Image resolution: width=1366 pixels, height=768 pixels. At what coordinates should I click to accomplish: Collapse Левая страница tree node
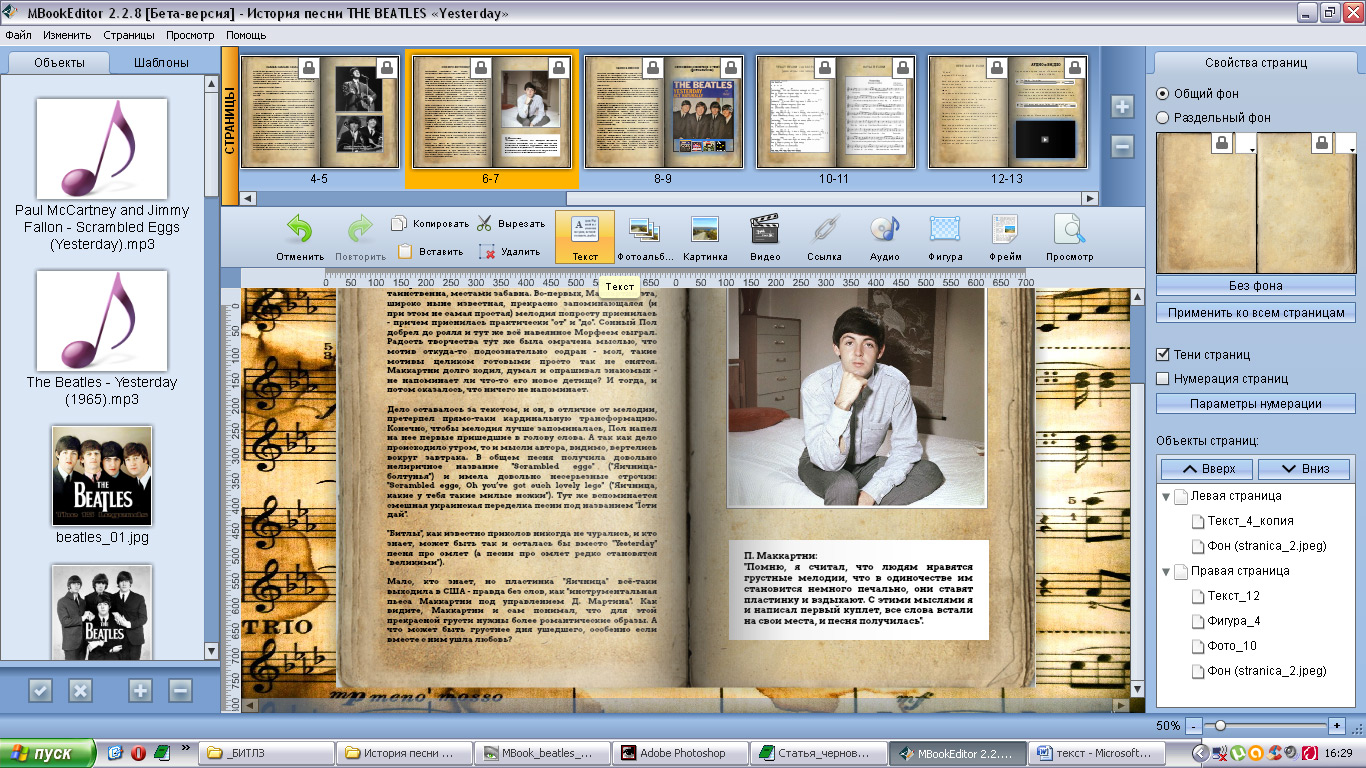1165,496
